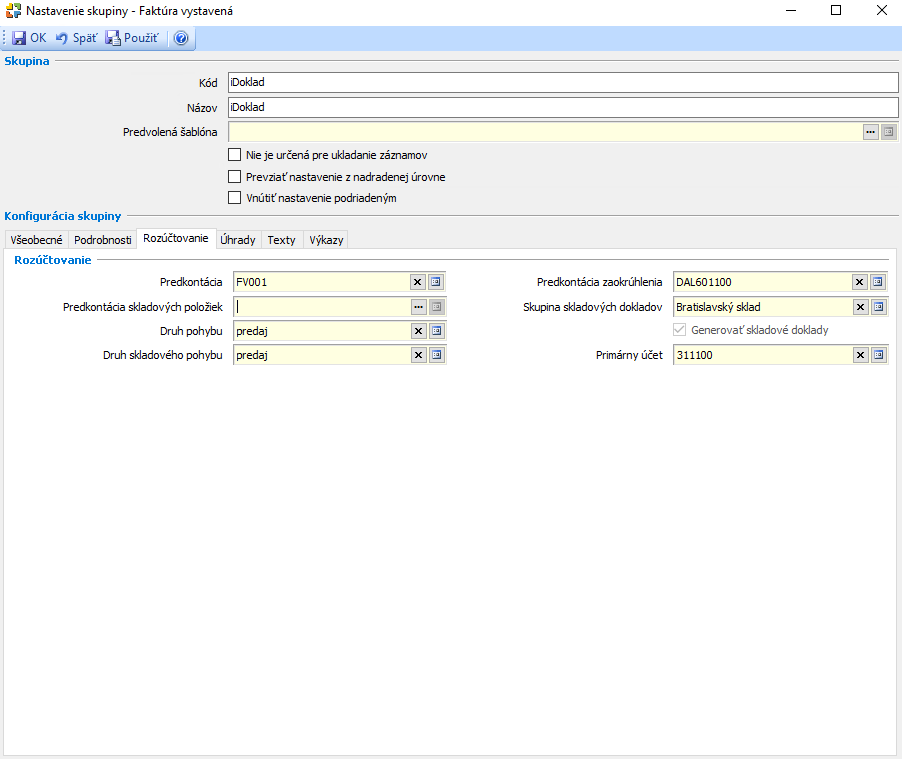Viewport: 902px width, 759px height.
Task: Open lookup list for Druh pohybu
Action: click(x=436, y=331)
